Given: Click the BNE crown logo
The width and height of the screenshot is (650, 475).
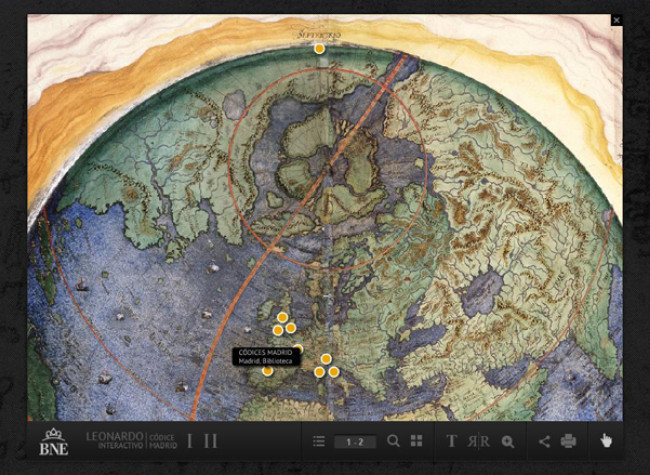Looking at the screenshot, I should (54, 441).
